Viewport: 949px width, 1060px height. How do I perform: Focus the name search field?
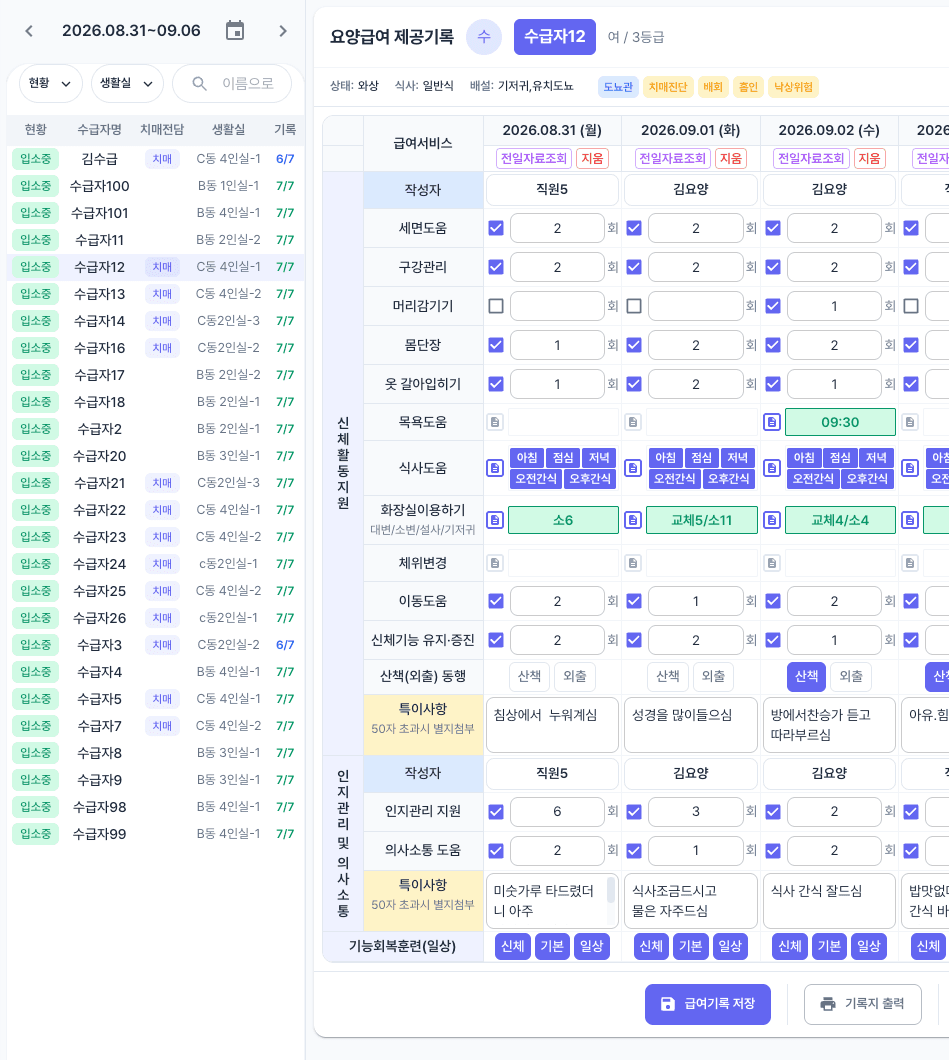click(232, 83)
